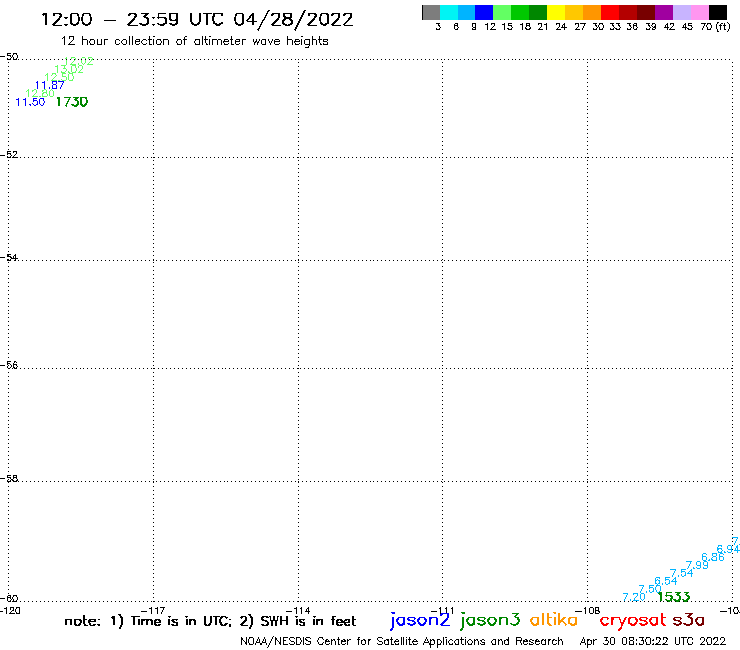Click the pure blue swatch in the color scale
This screenshot has width=740, height=650.
pyautogui.click(x=485, y=12)
